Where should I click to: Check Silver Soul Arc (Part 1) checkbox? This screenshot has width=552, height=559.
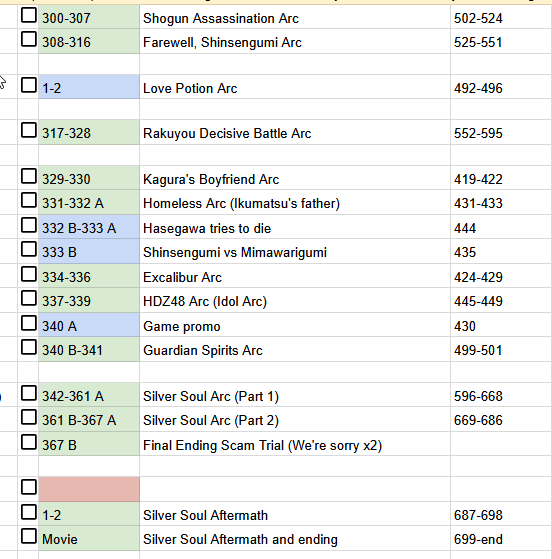tap(29, 393)
